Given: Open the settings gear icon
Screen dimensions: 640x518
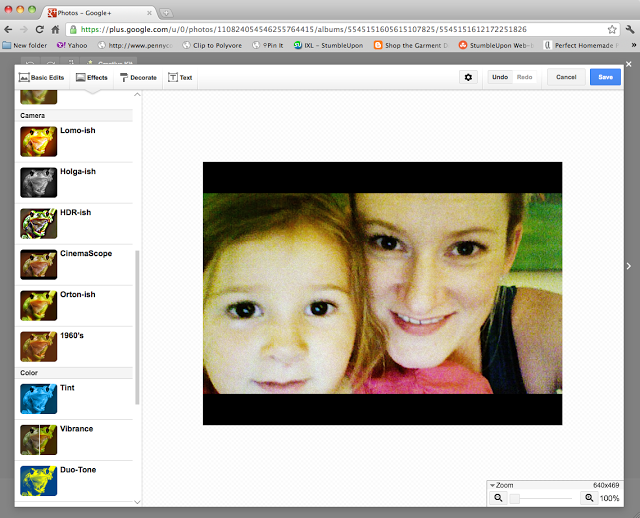Looking at the screenshot, I should (468, 77).
